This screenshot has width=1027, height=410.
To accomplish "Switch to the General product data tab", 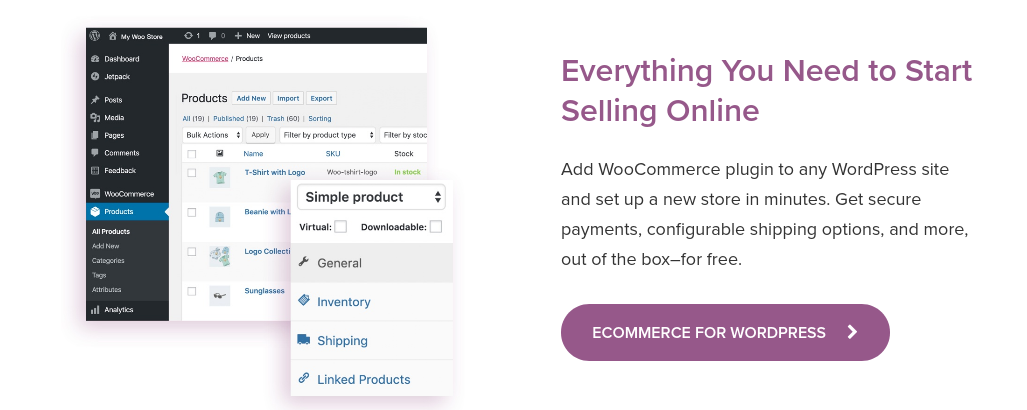I will click(x=372, y=263).
